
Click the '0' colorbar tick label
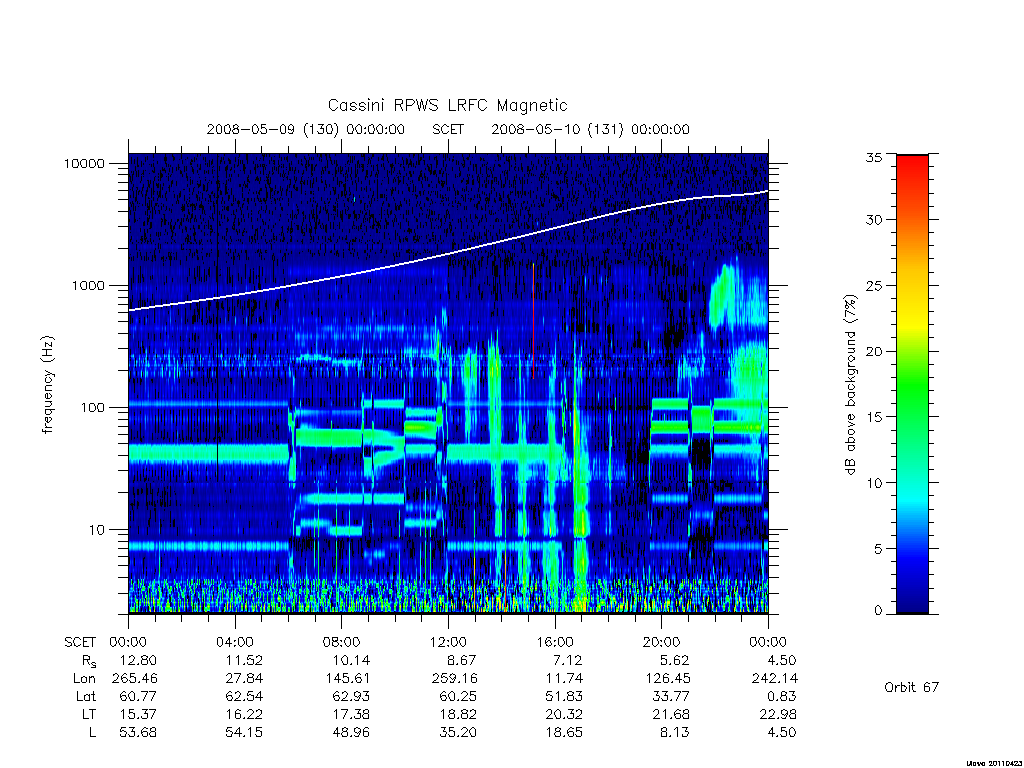click(x=877, y=611)
